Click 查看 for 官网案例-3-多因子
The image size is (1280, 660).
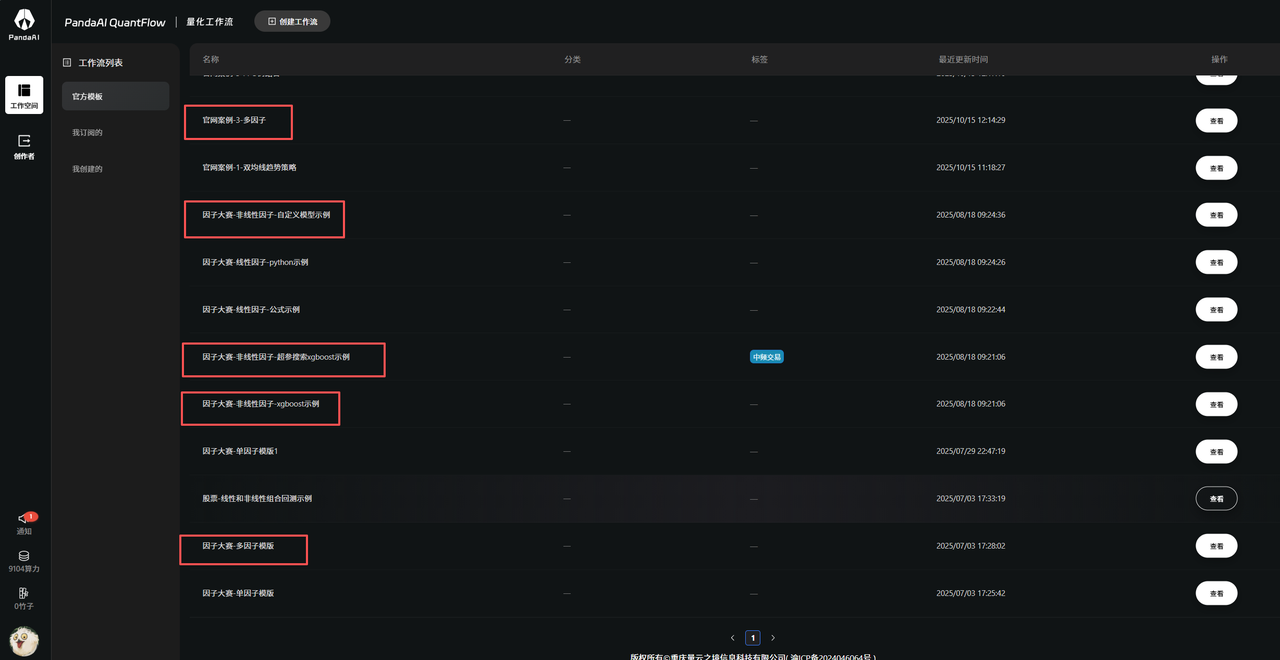point(1216,121)
